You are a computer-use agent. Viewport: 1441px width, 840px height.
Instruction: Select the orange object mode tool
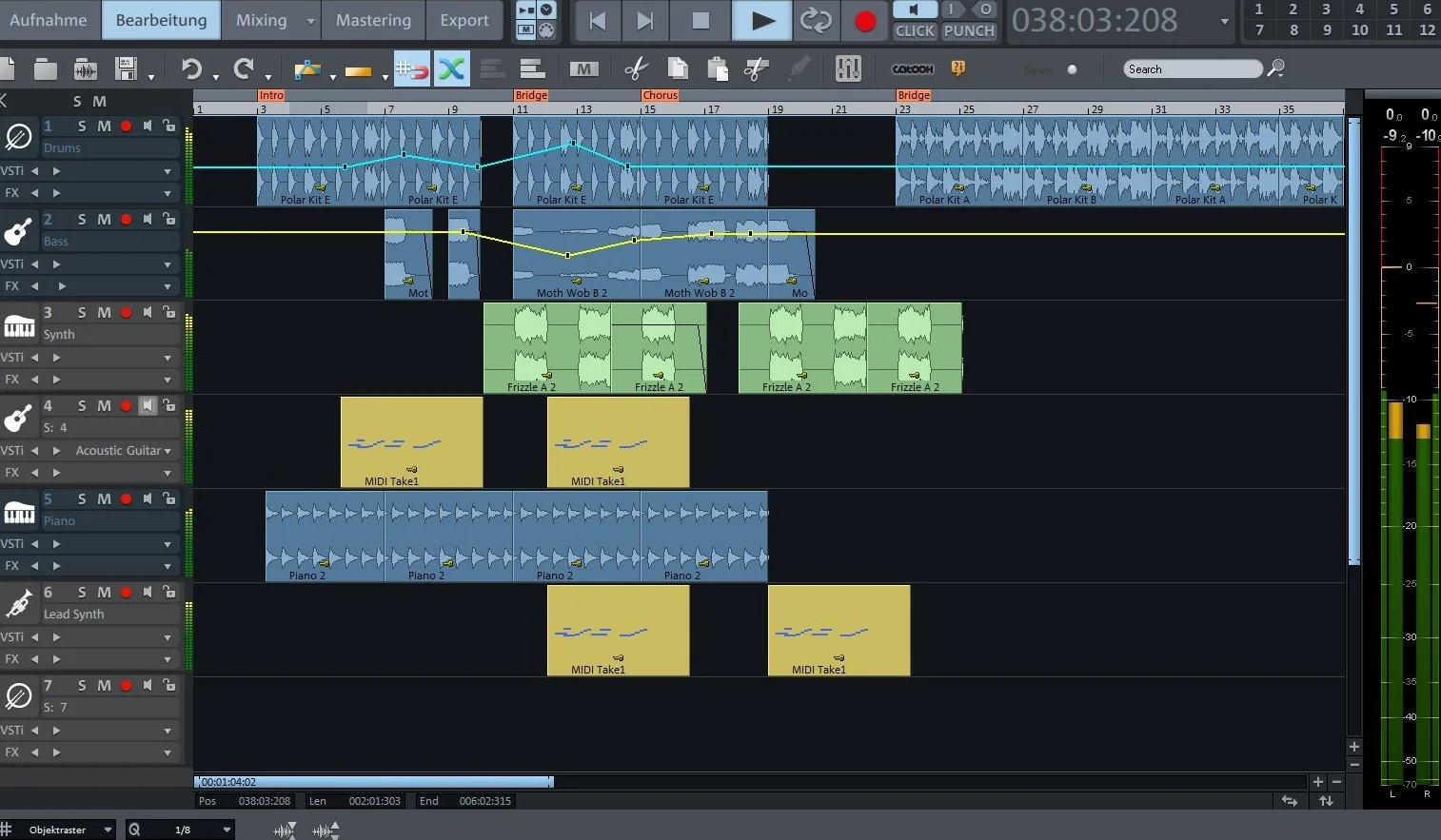point(359,70)
